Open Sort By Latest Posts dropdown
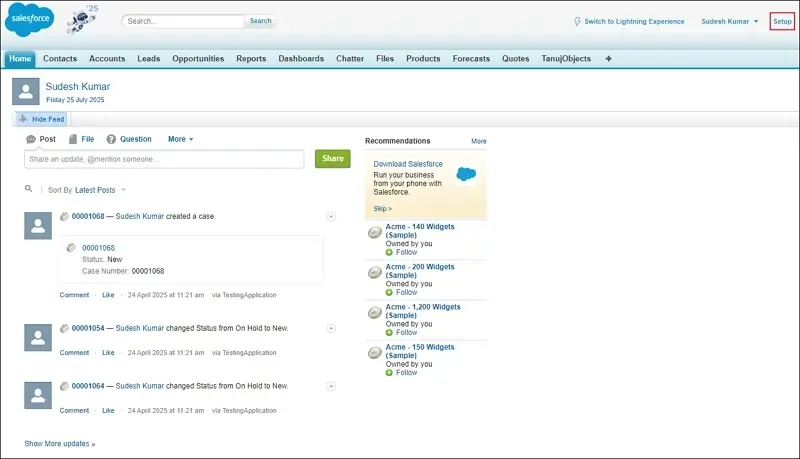Screen dimensions: 800x459 coord(100,190)
